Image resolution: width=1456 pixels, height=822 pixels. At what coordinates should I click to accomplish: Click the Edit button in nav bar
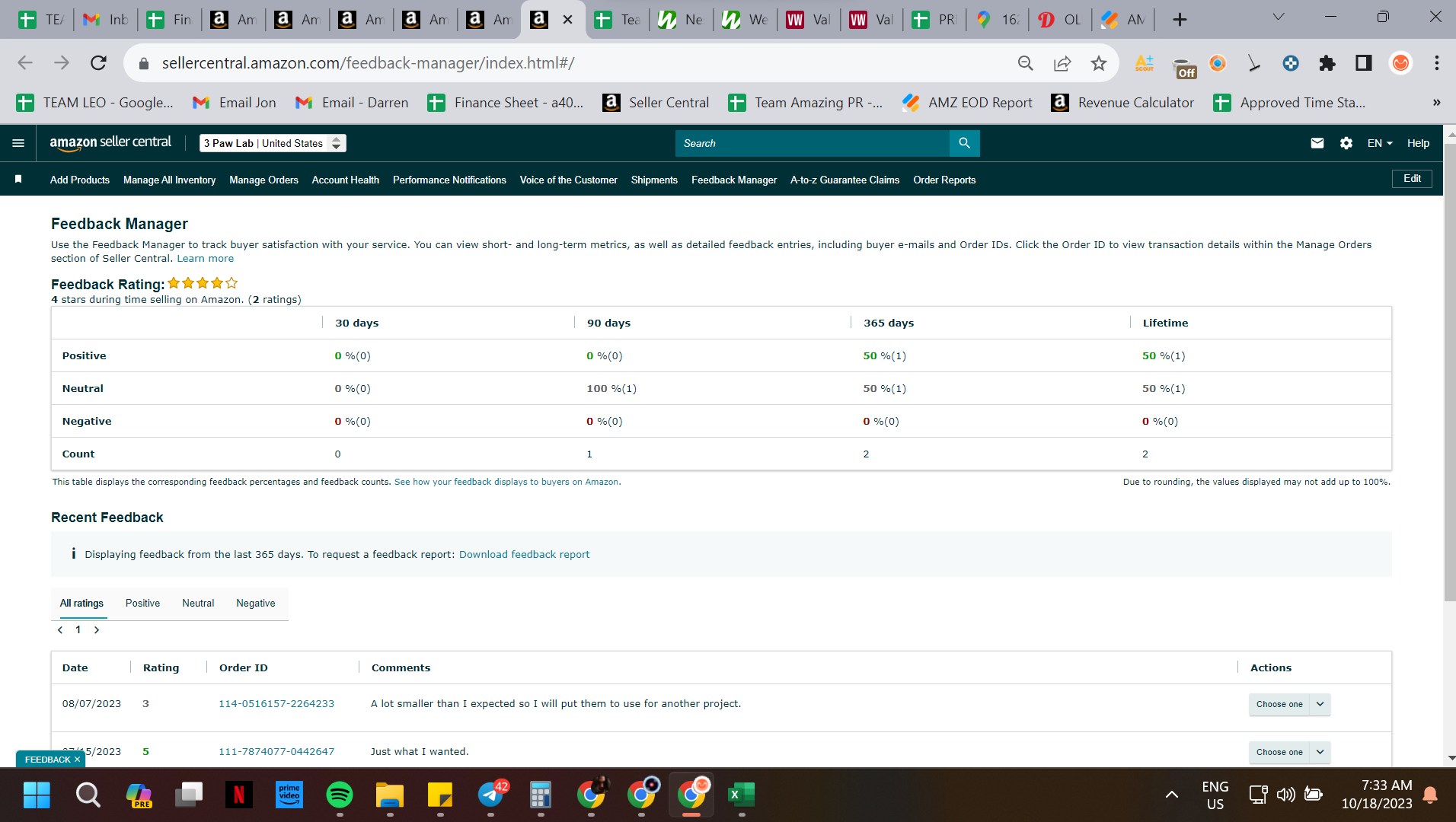[1413, 179]
